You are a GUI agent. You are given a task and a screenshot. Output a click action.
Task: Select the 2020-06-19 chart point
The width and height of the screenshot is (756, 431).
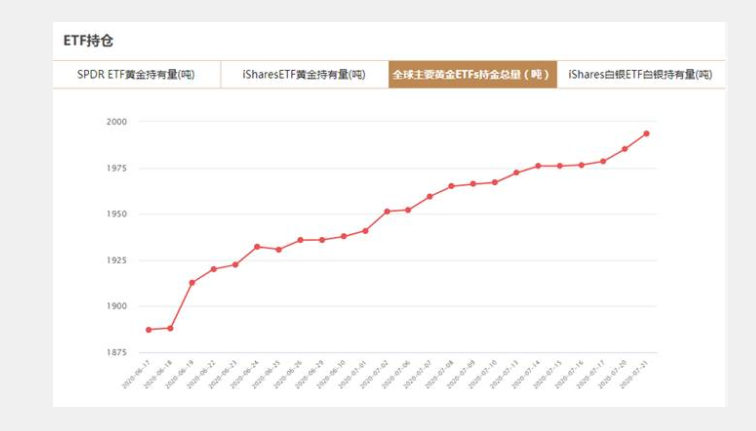click(x=192, y=282)
